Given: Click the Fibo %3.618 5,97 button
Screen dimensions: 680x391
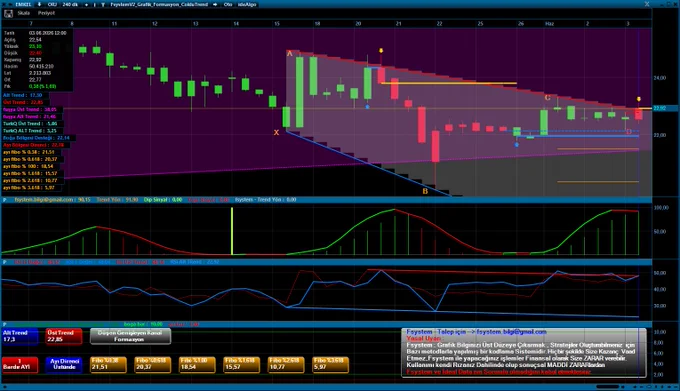Looking at the screenshot, I should (330, 365).
